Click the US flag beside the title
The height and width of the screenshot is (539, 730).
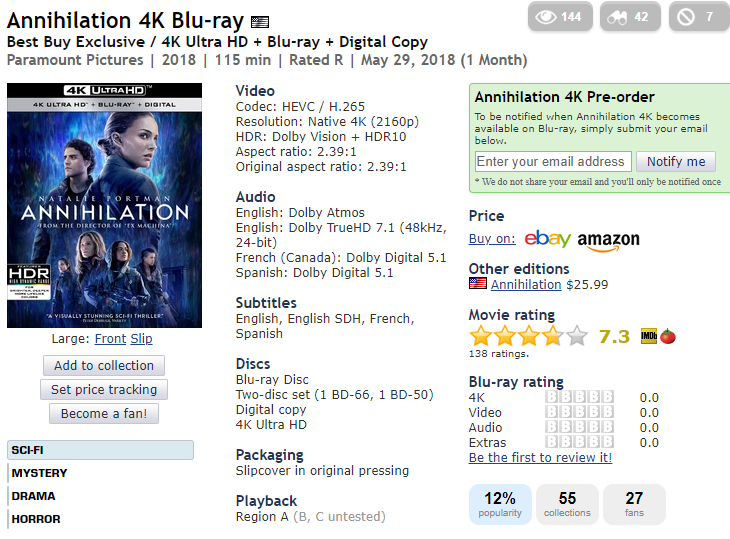[x=260, y=21]
